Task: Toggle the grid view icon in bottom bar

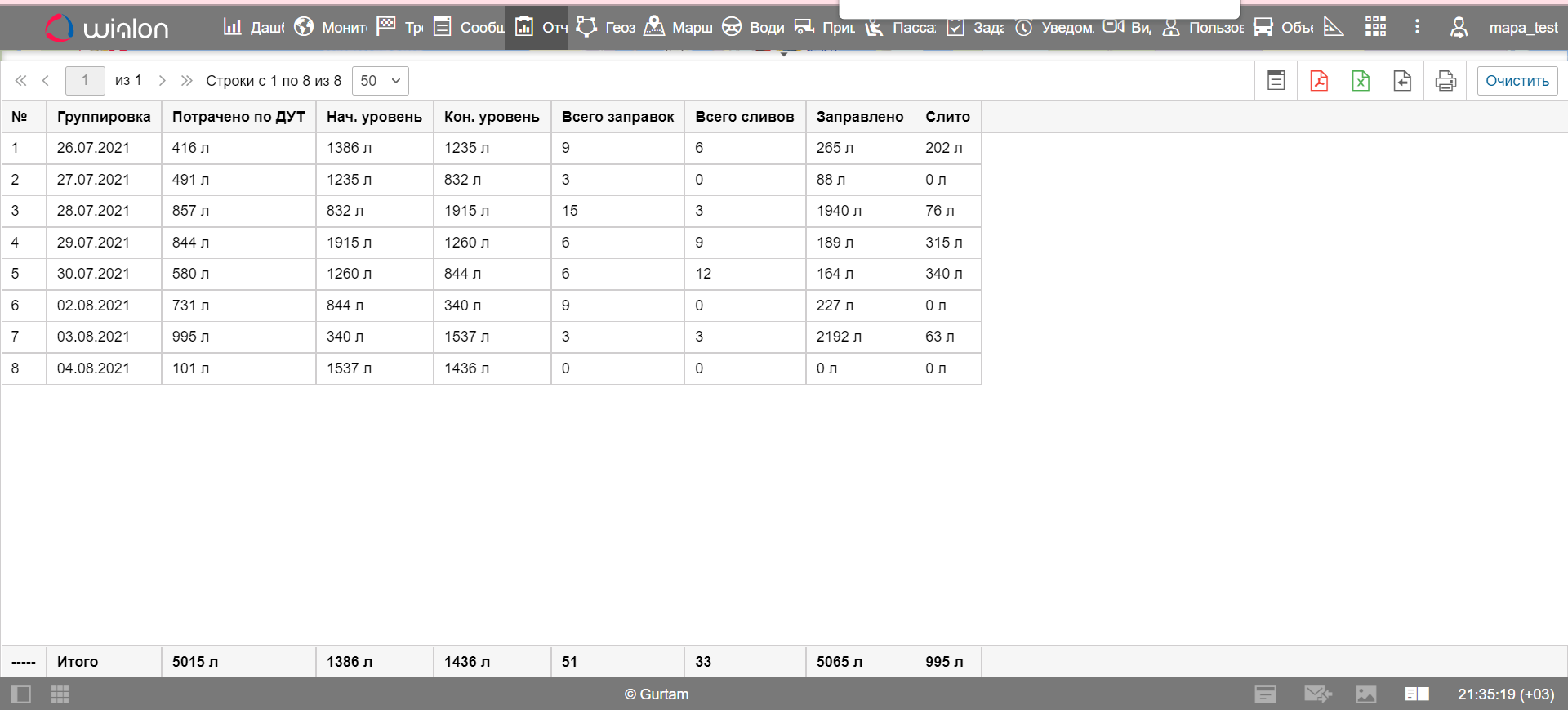Action: point(60,694)
